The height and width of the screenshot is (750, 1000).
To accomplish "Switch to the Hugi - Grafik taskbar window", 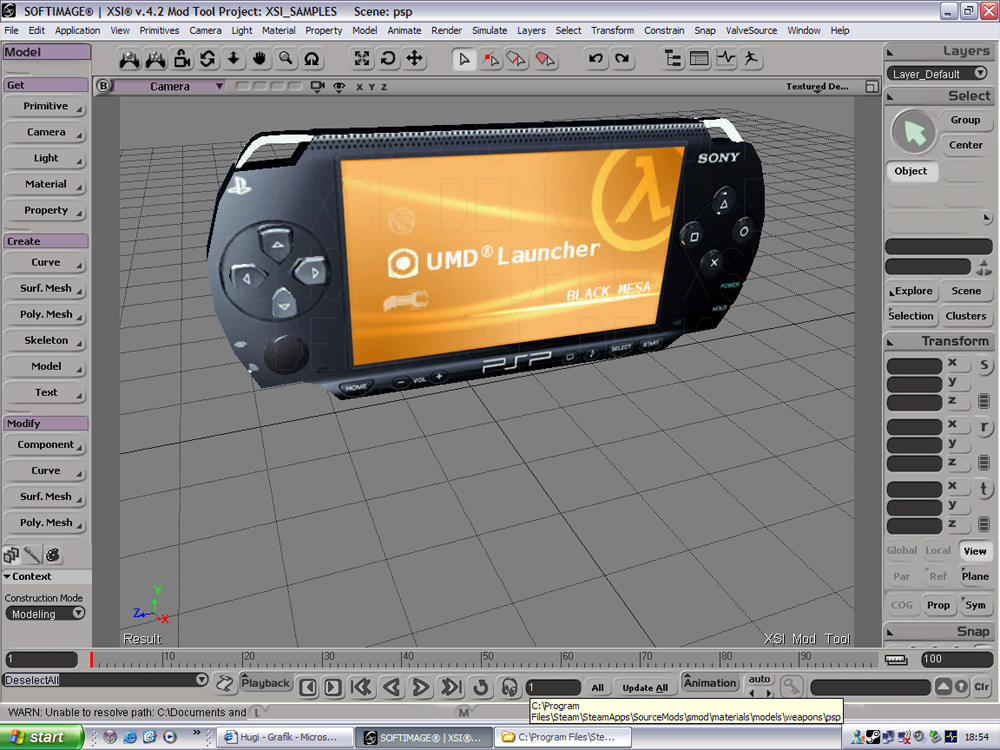I will 286,737.
